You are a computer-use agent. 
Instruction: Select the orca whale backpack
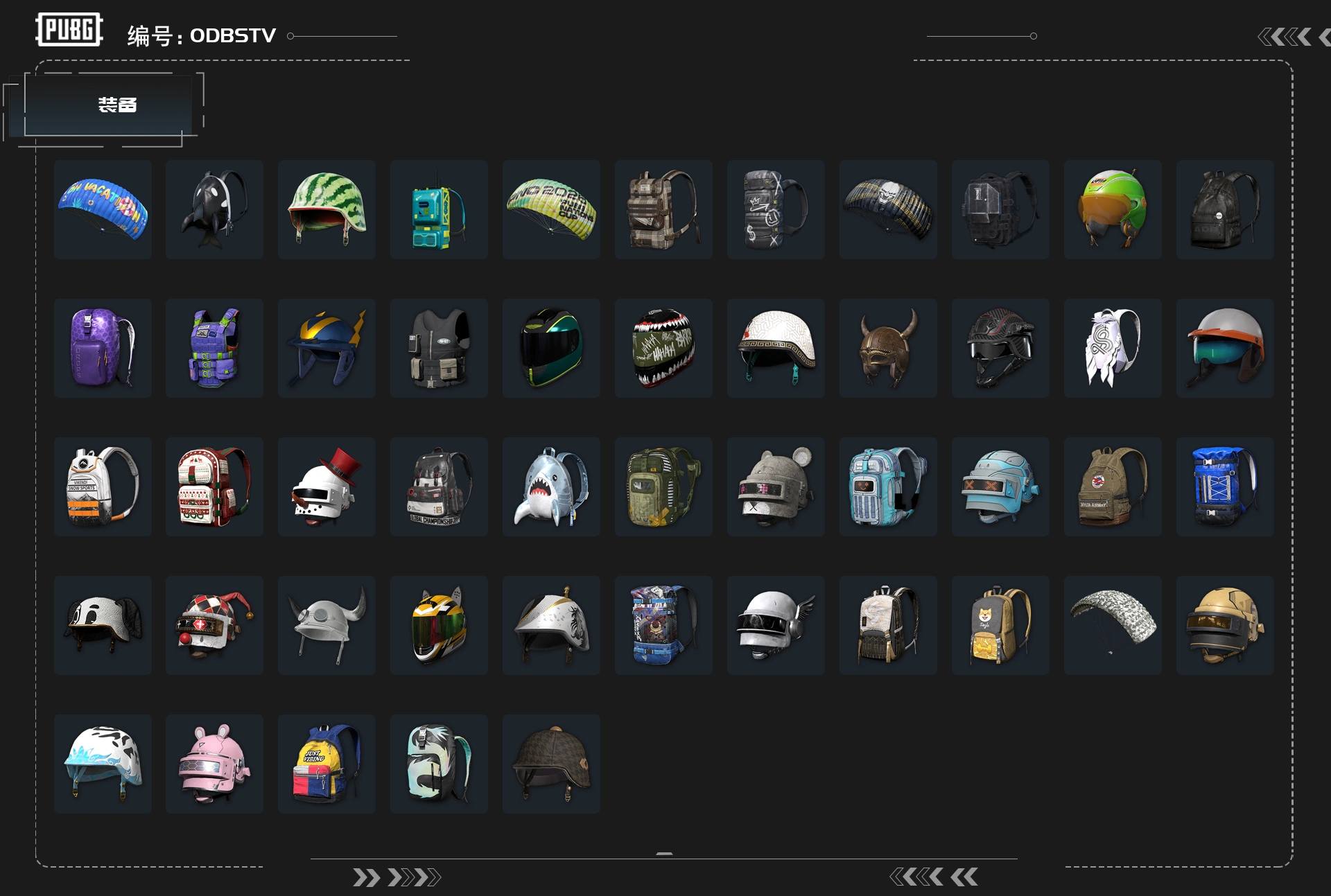pyautogui.click(x=215, y=209)
